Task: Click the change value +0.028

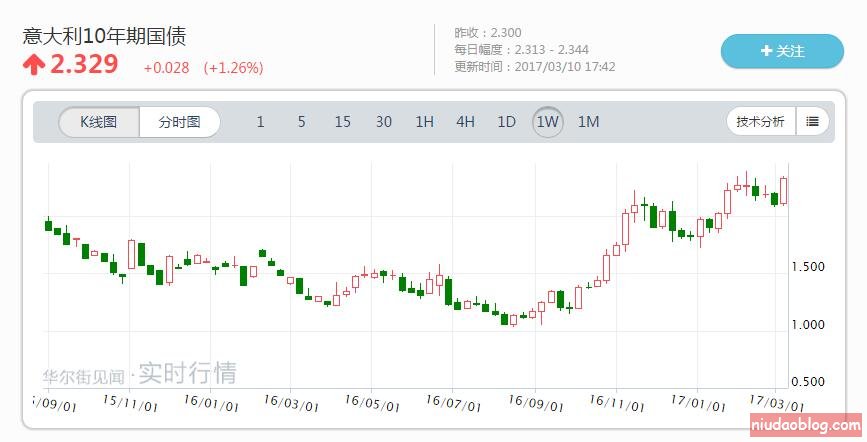Action: click(166, 68)
